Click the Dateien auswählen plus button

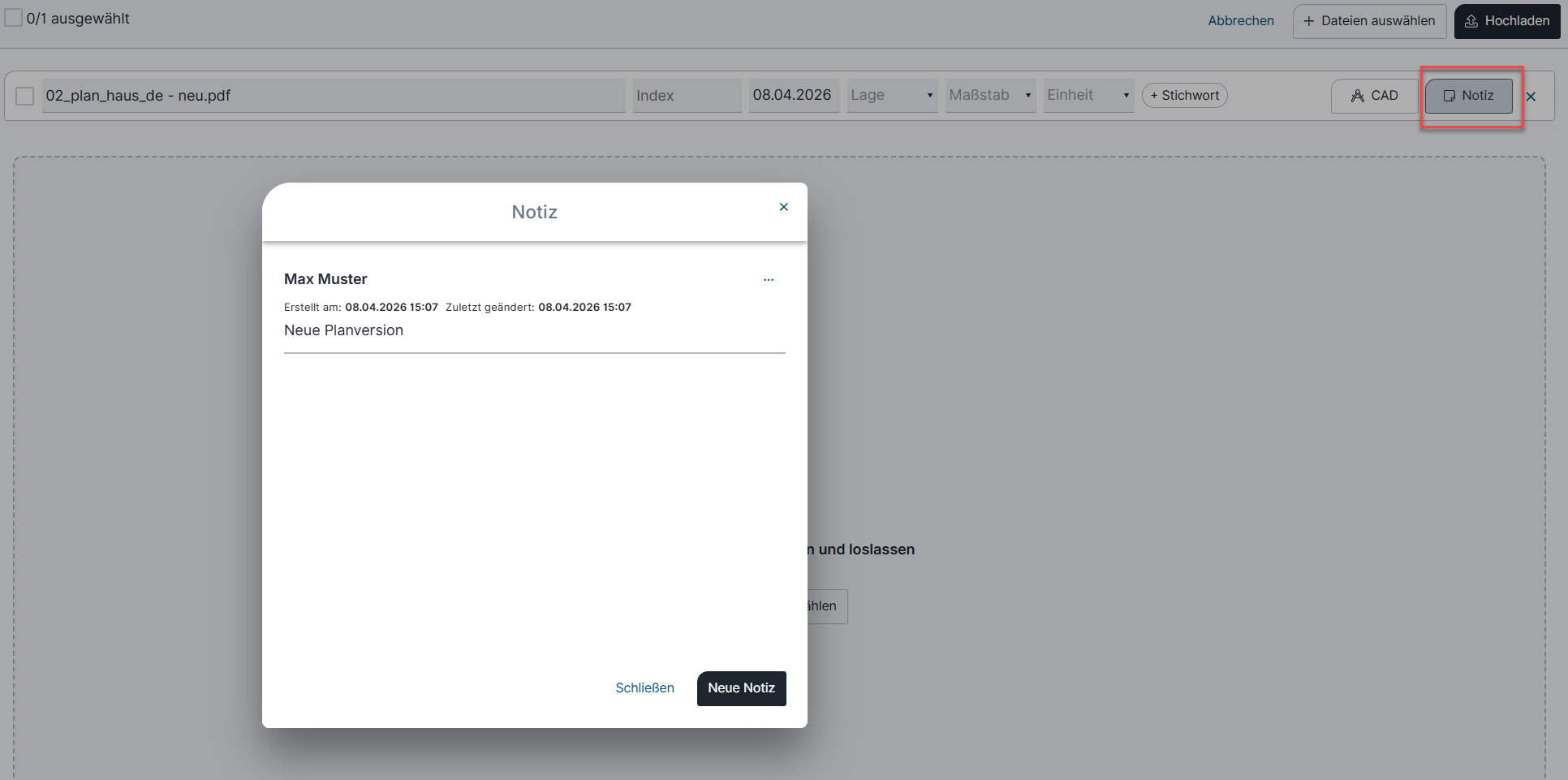click(x=1369, y=21)
